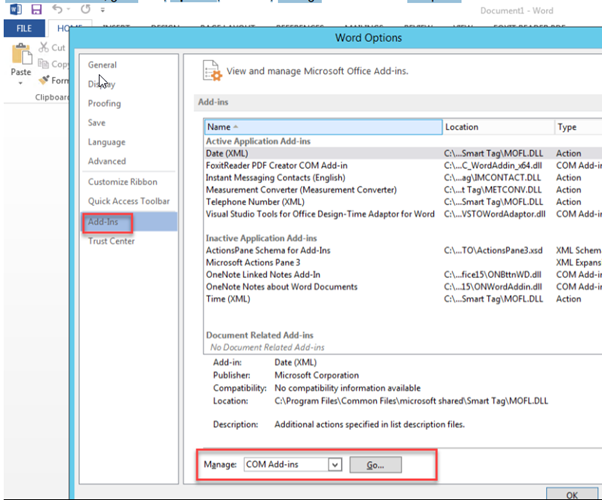Select Instant Messaging Contacts (English) row
Screen dimensions: 602x500
coord(403,177)
